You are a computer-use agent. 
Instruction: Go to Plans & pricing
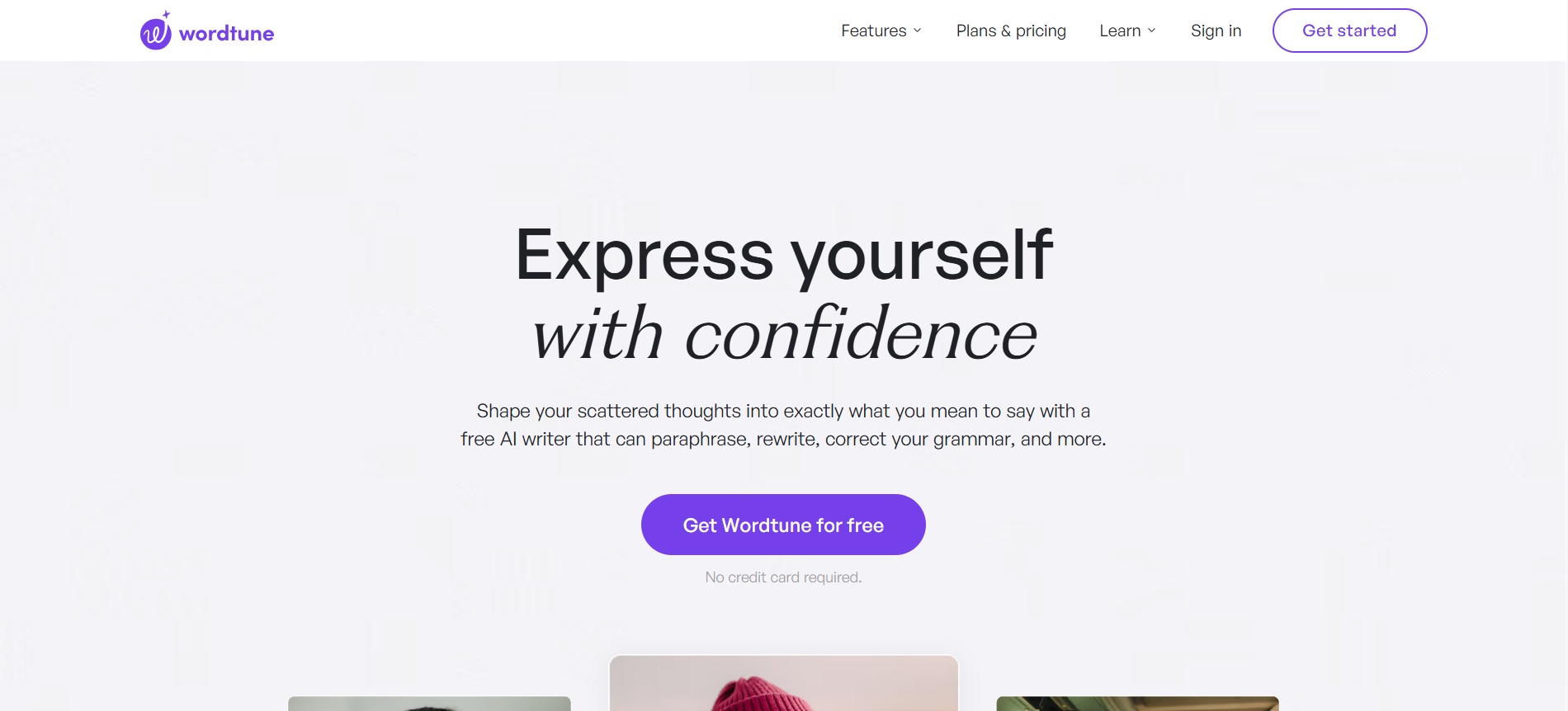[x=1011, y=31]
